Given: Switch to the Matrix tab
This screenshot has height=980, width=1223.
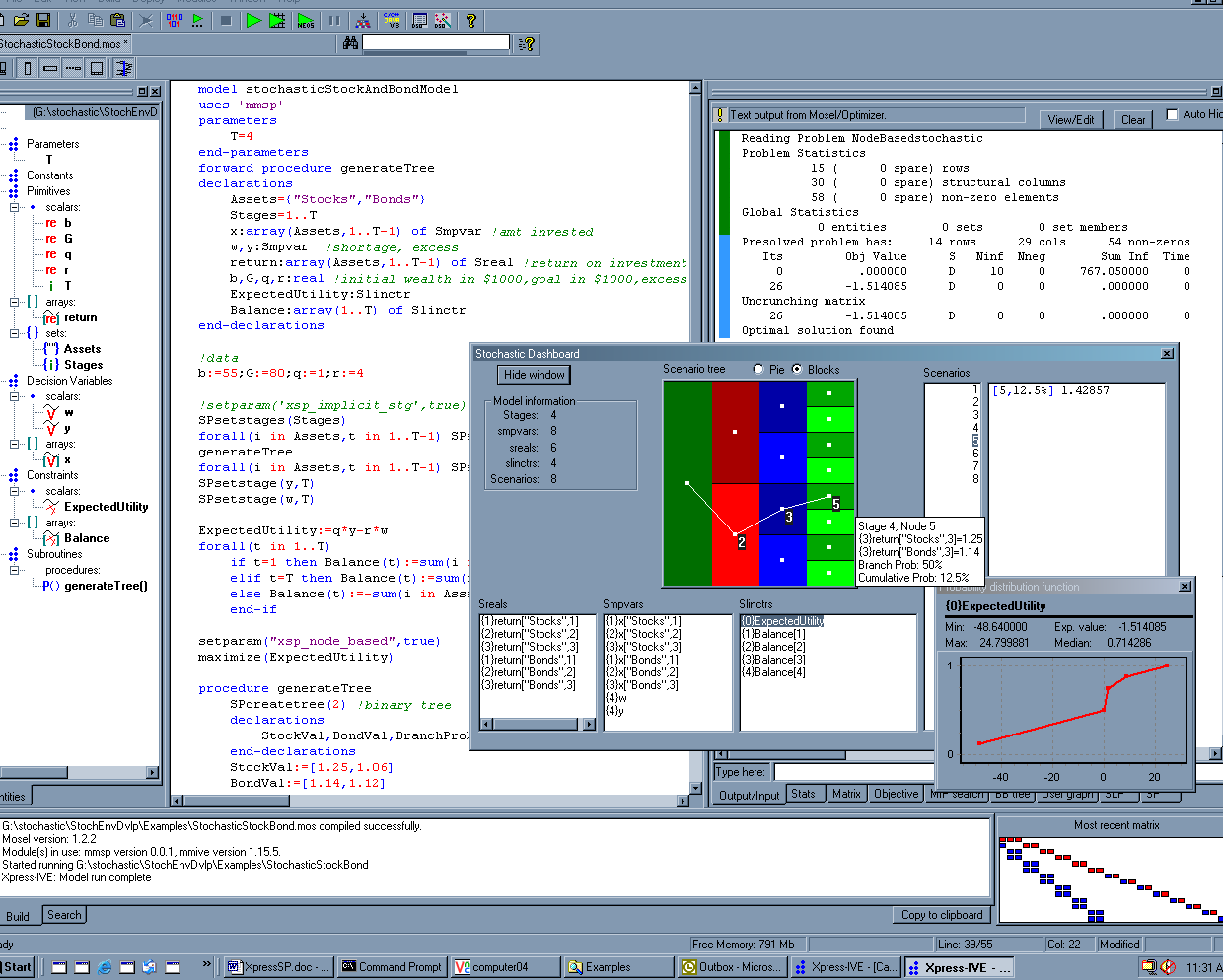Looking at the screenshot, I should tap(845, 794).
